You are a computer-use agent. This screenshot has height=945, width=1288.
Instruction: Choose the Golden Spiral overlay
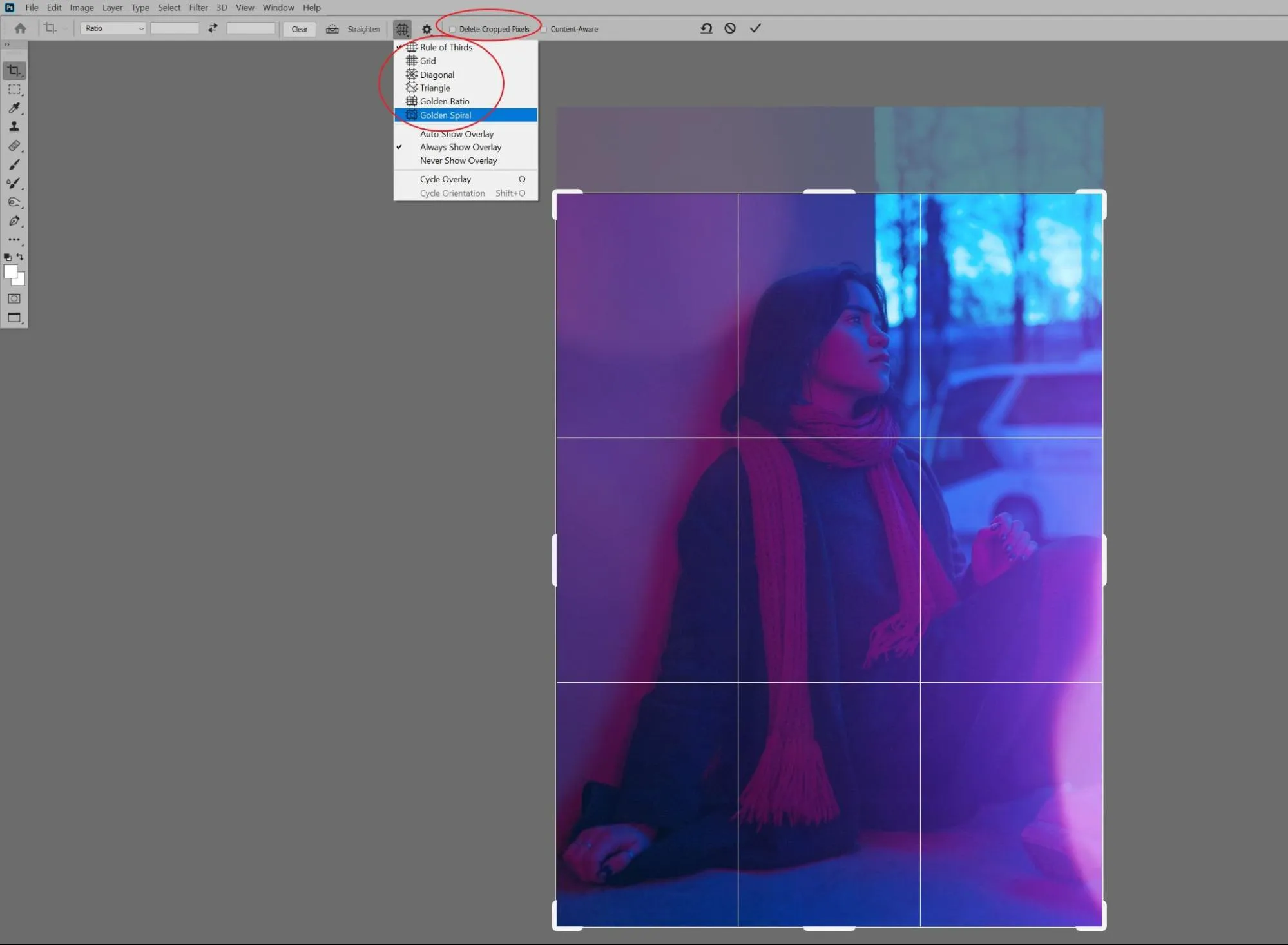click(x=466, y=115)
